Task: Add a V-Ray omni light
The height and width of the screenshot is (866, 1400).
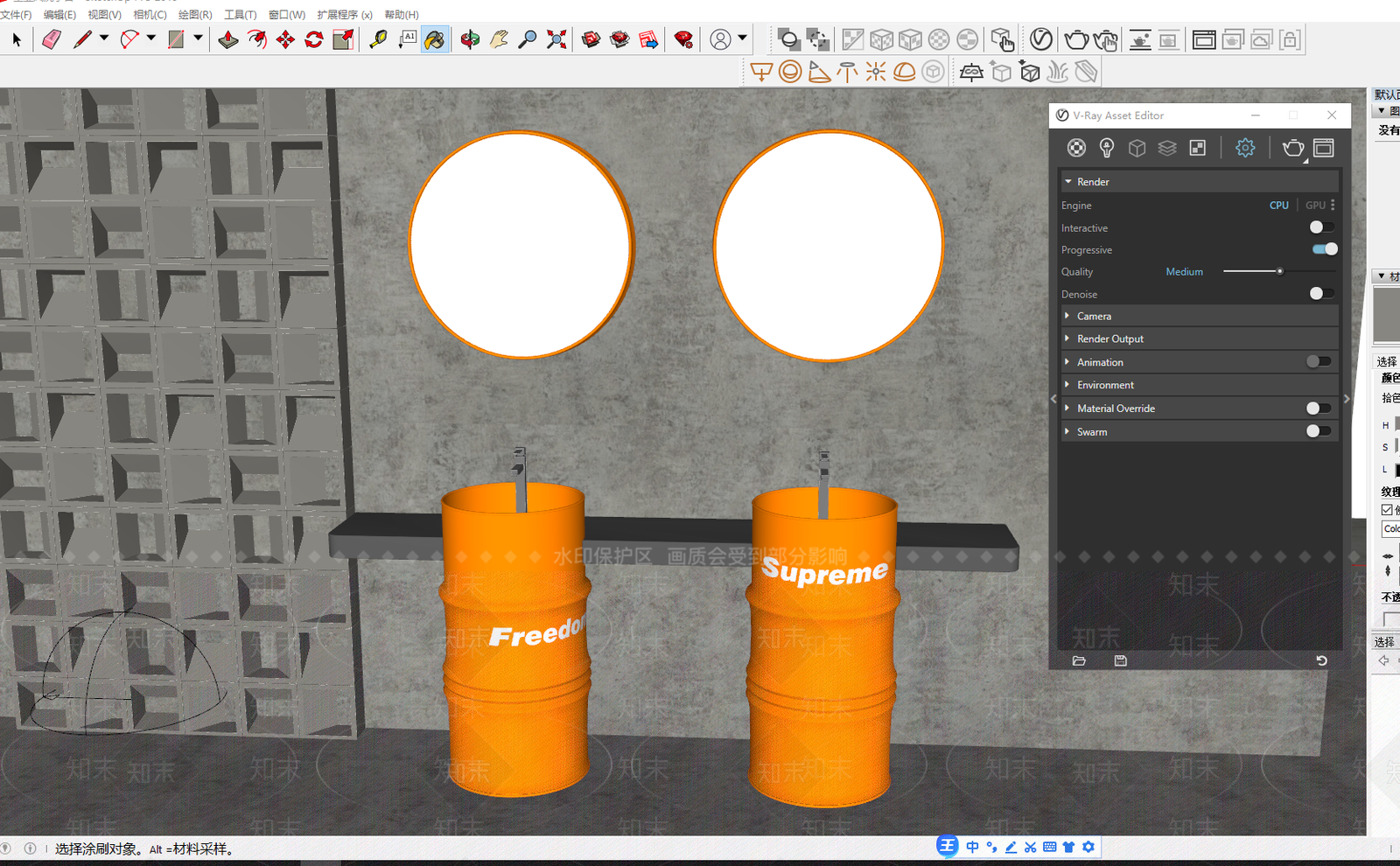Action: tap(876, 72)
